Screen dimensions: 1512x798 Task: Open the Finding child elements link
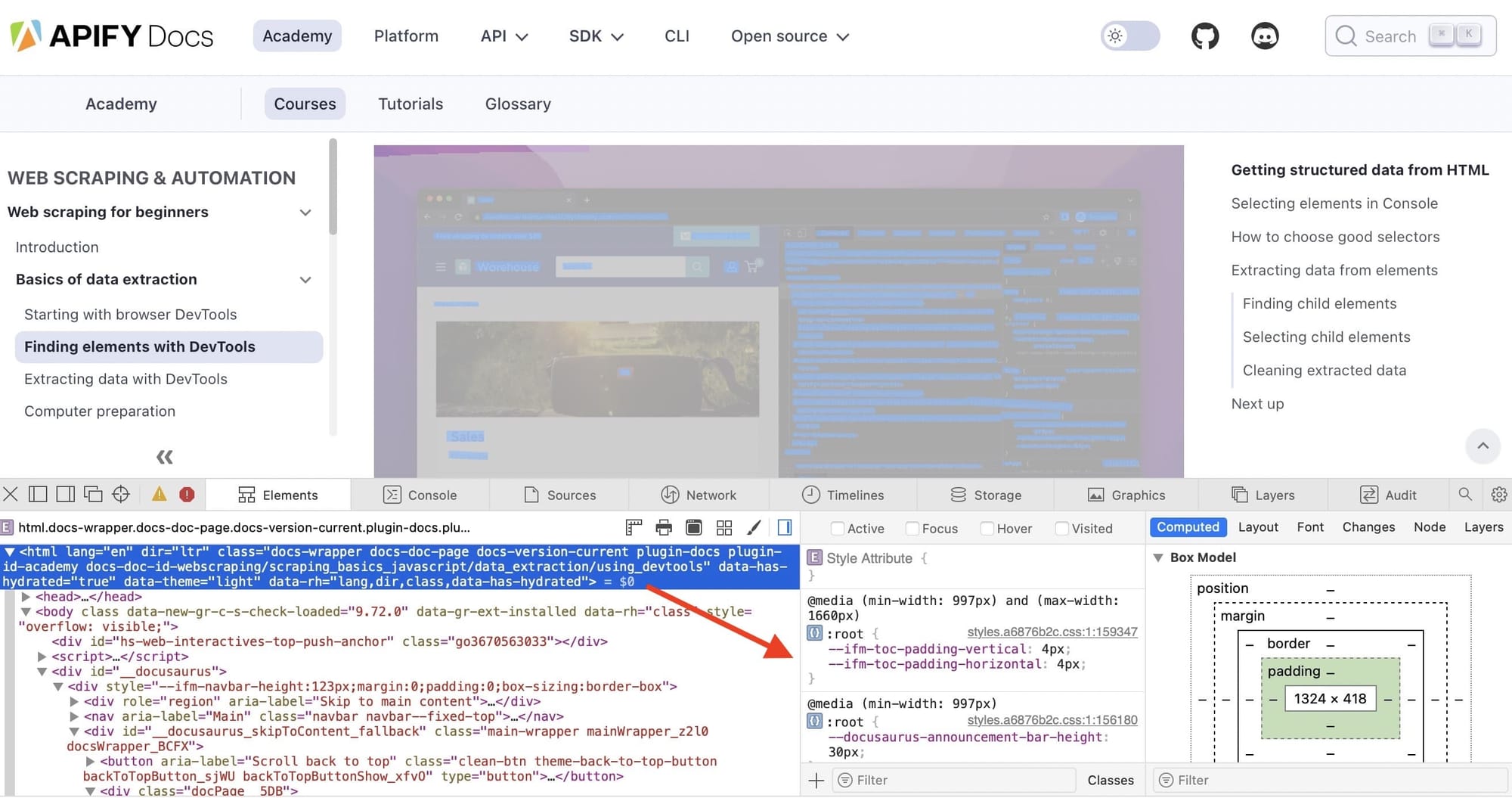coord(1319,303)
